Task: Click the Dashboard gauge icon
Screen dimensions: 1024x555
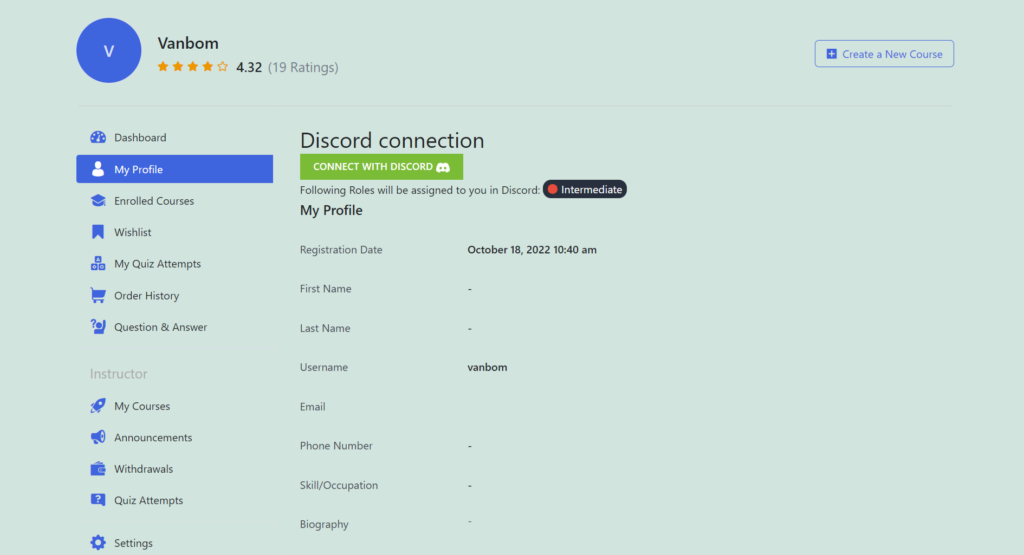Action: pos(98,137)
